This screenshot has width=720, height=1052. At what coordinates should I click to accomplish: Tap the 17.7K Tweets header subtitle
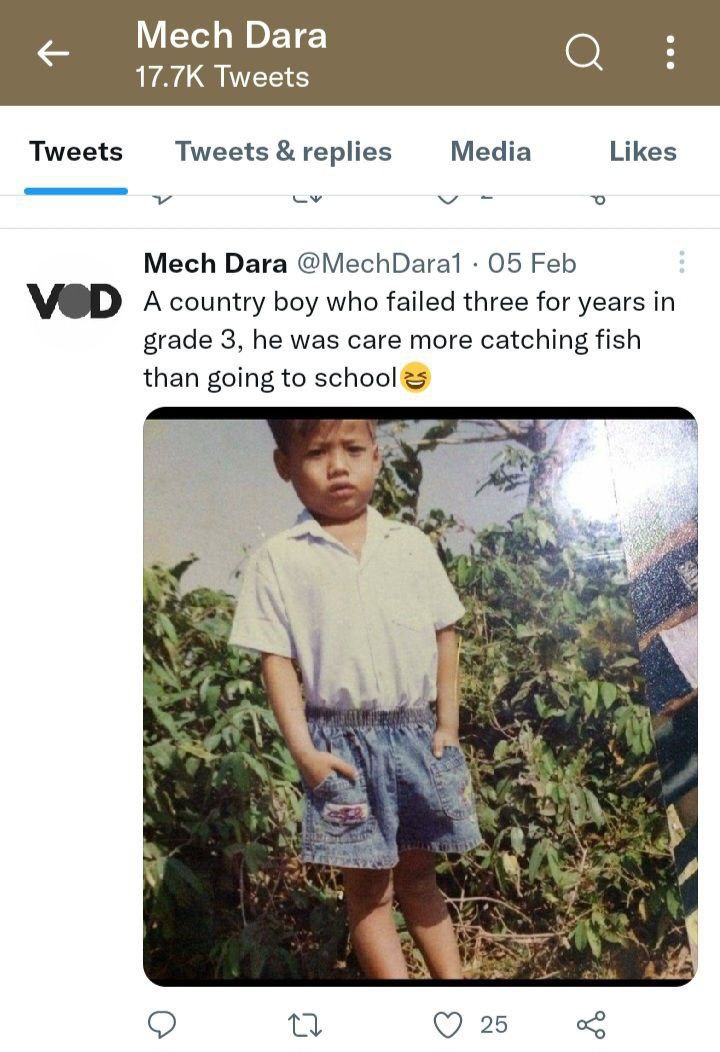click(222, 77)
